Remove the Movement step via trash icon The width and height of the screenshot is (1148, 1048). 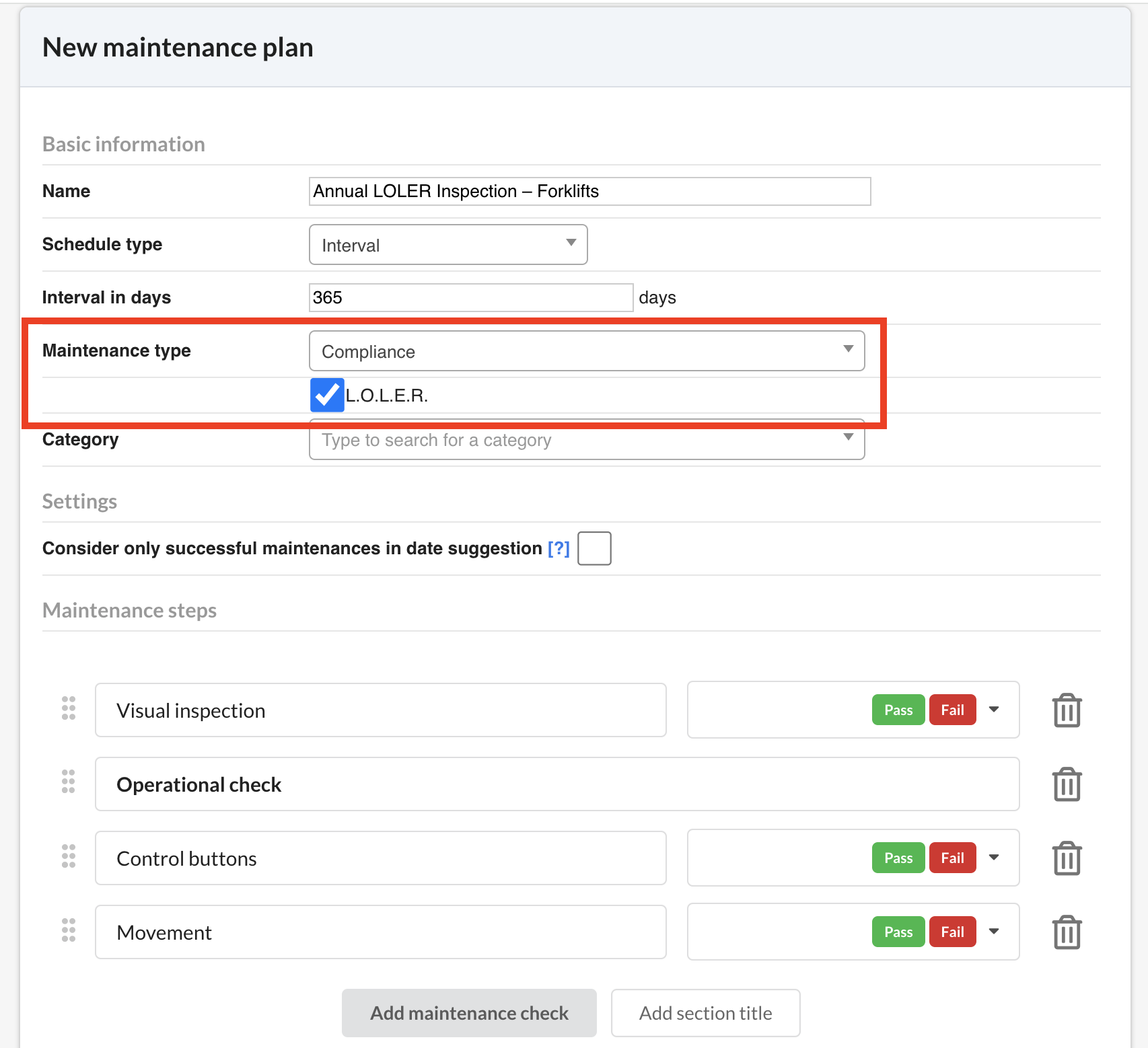click(1067, 932)
